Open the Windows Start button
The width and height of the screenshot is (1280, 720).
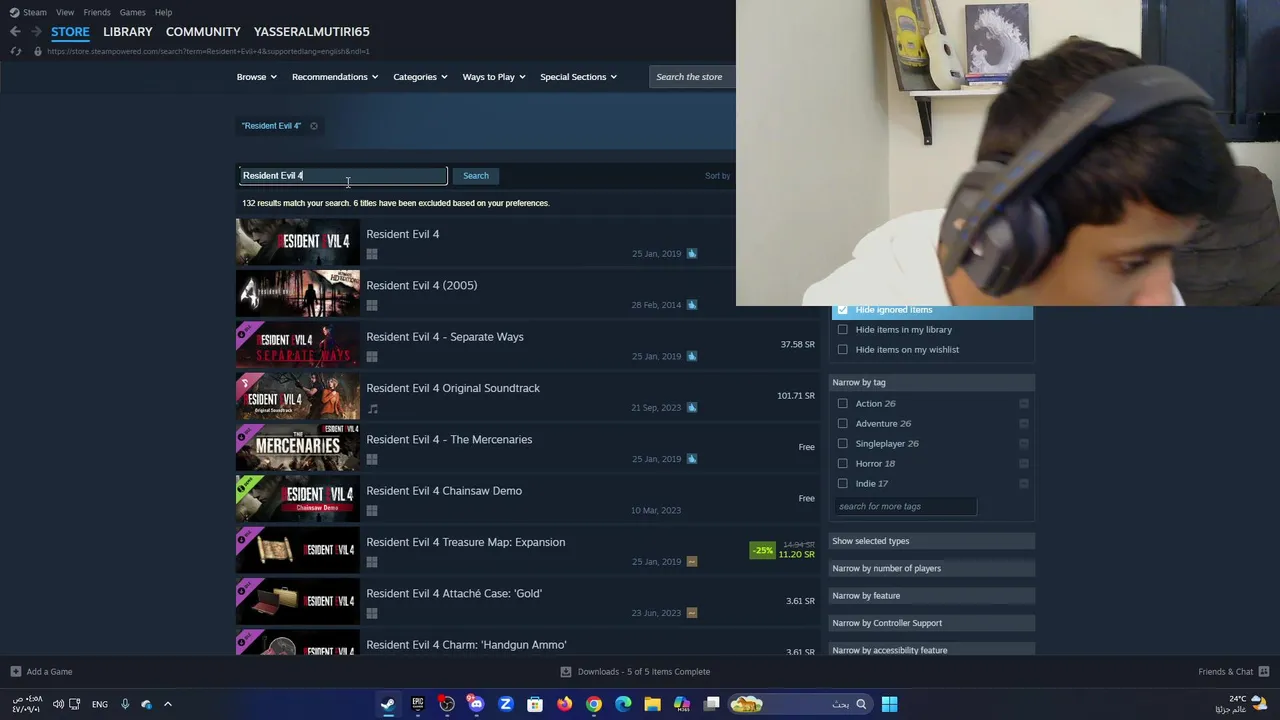[x=889, y=704]
